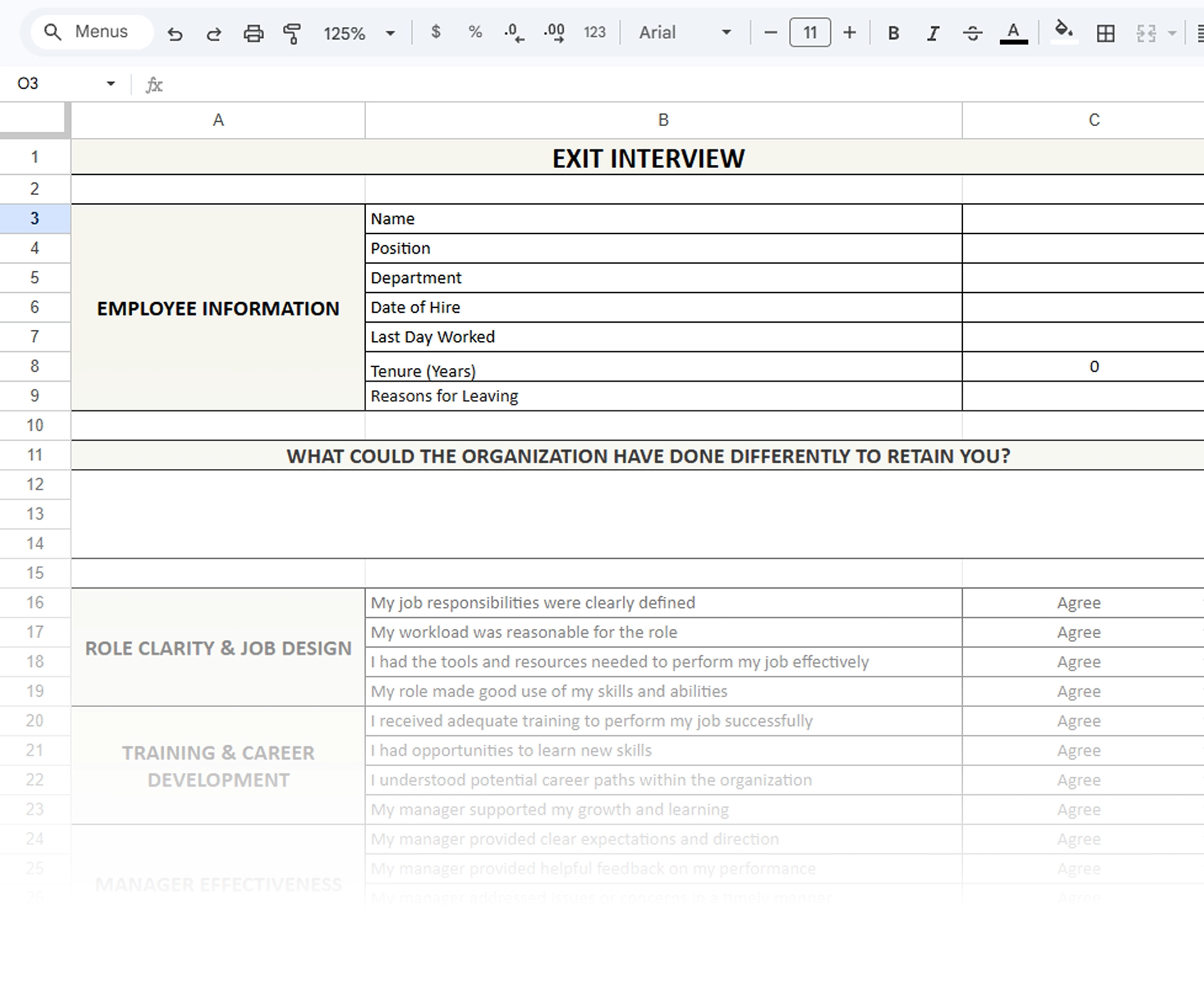Print the spreadsheet
This screenshot has width=1204, height=1003.
tap(253, 33)
